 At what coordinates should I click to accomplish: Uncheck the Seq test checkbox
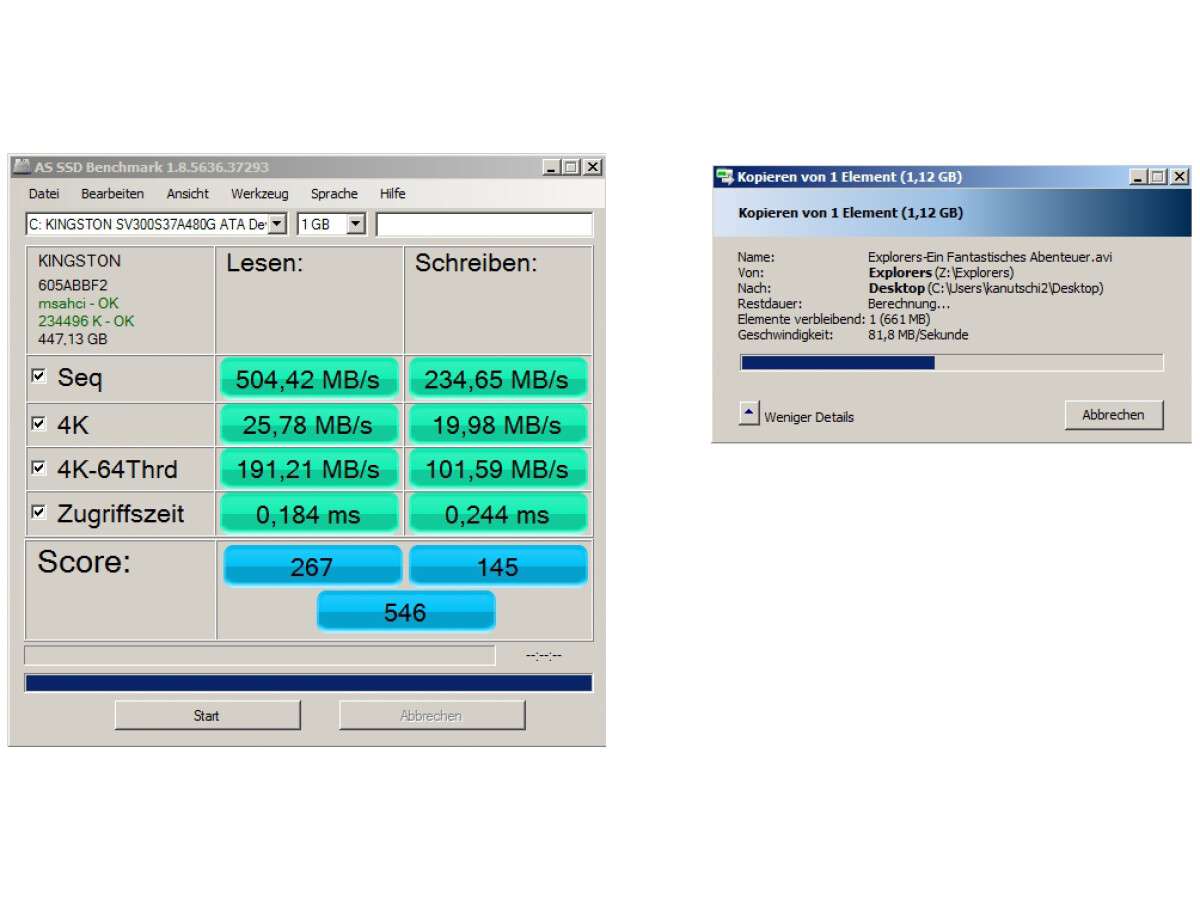(x=39, y=377)
